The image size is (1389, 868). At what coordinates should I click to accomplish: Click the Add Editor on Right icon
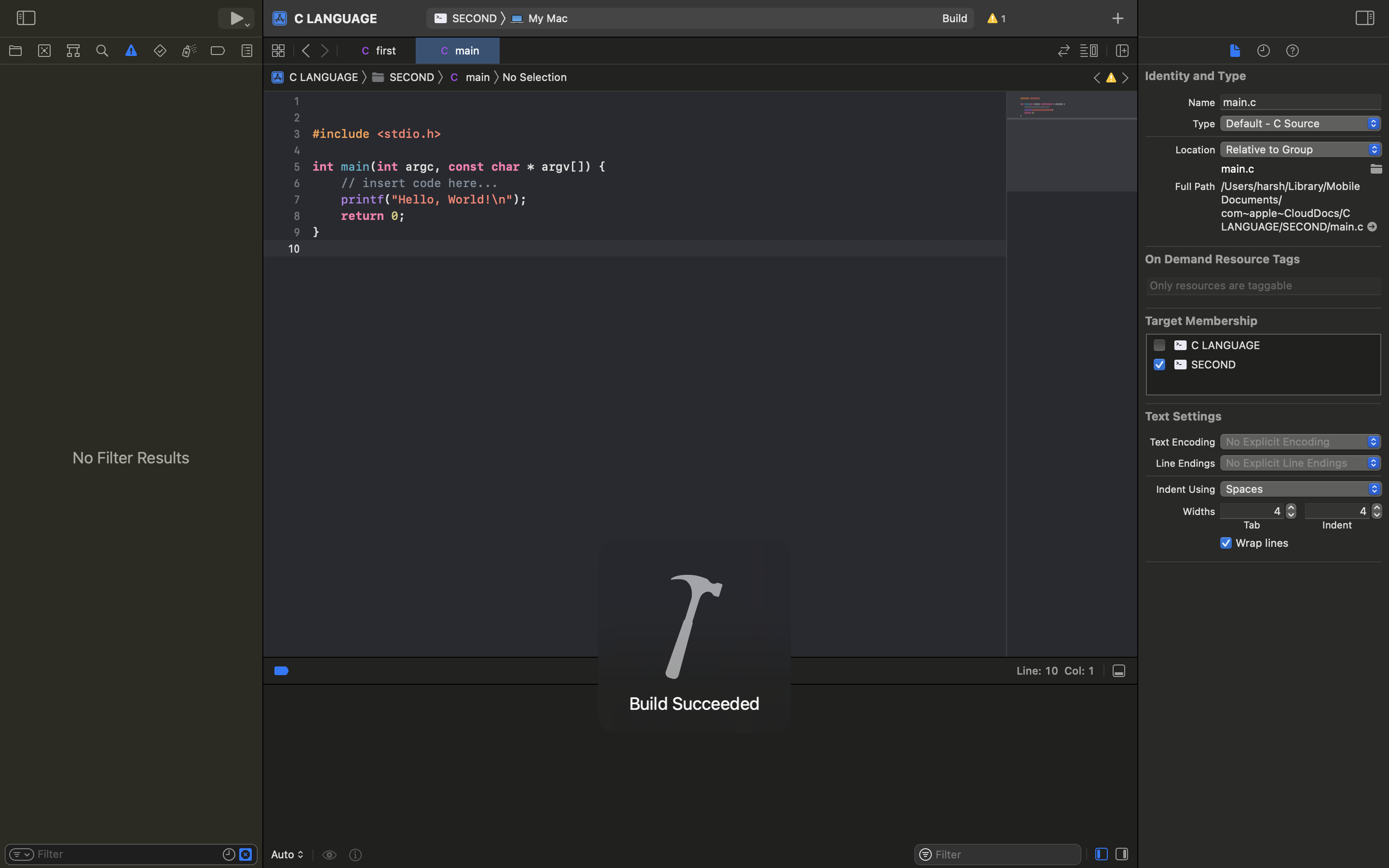click(x=1122, y=51)
